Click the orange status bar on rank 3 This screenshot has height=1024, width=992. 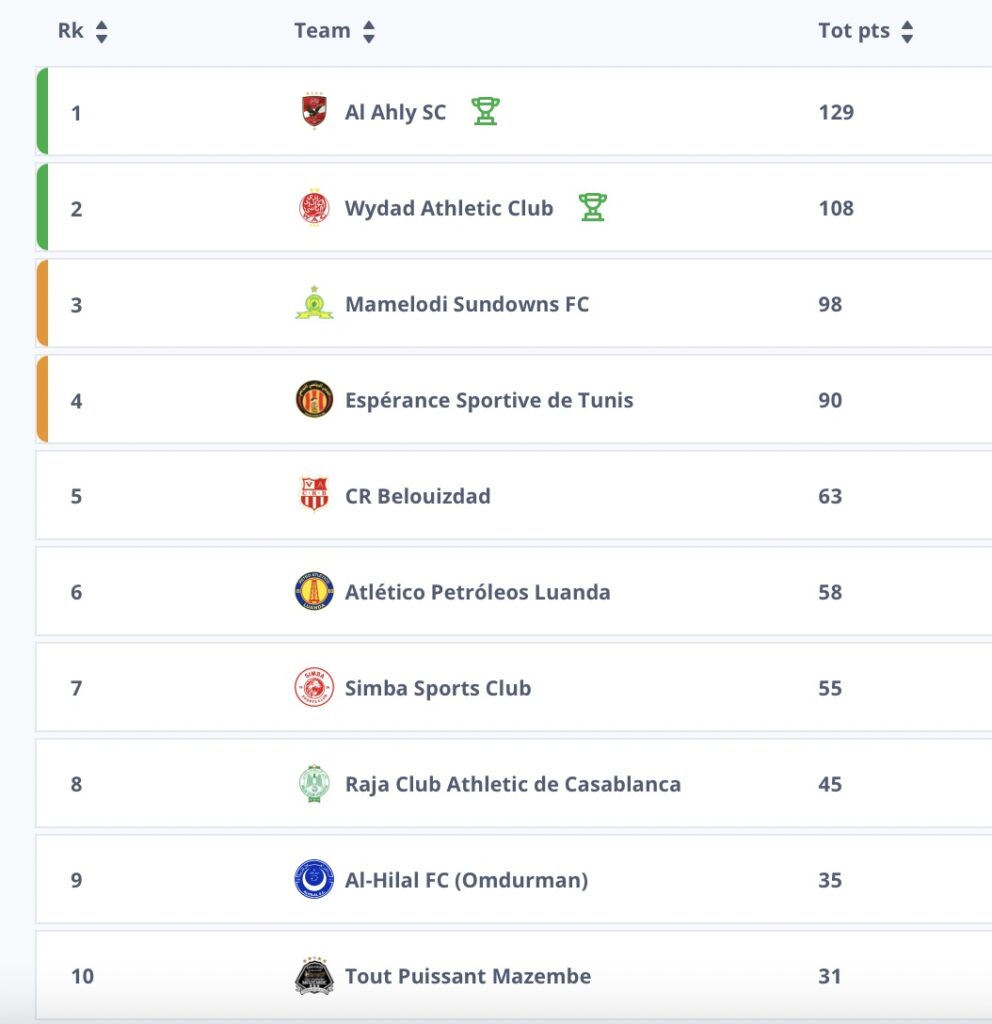42,304
